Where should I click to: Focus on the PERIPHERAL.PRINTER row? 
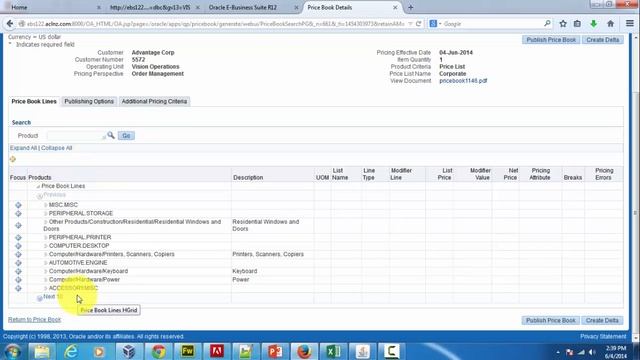coord(18,238)
